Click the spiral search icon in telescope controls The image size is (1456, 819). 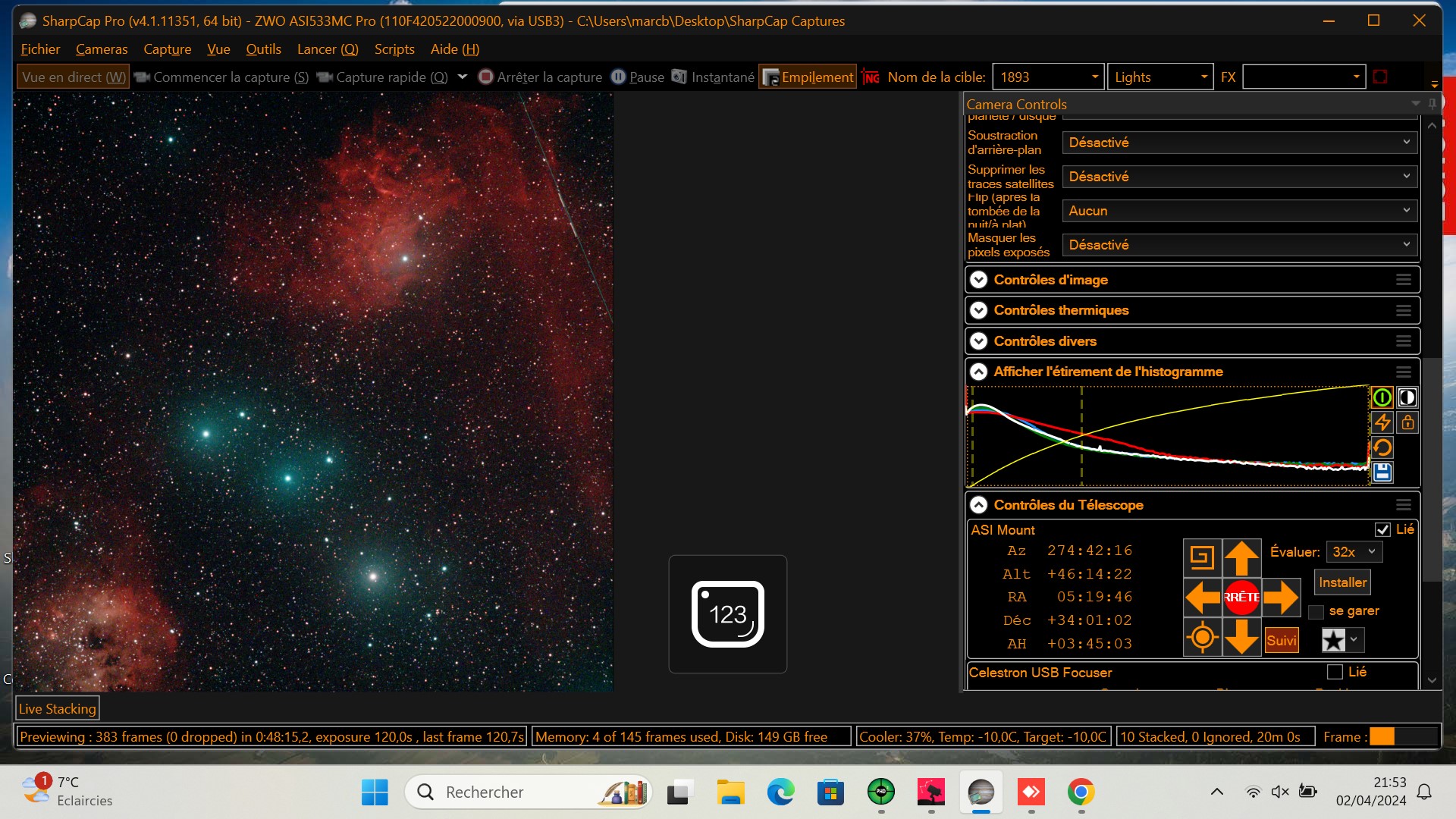click(x=1202, y=558)
